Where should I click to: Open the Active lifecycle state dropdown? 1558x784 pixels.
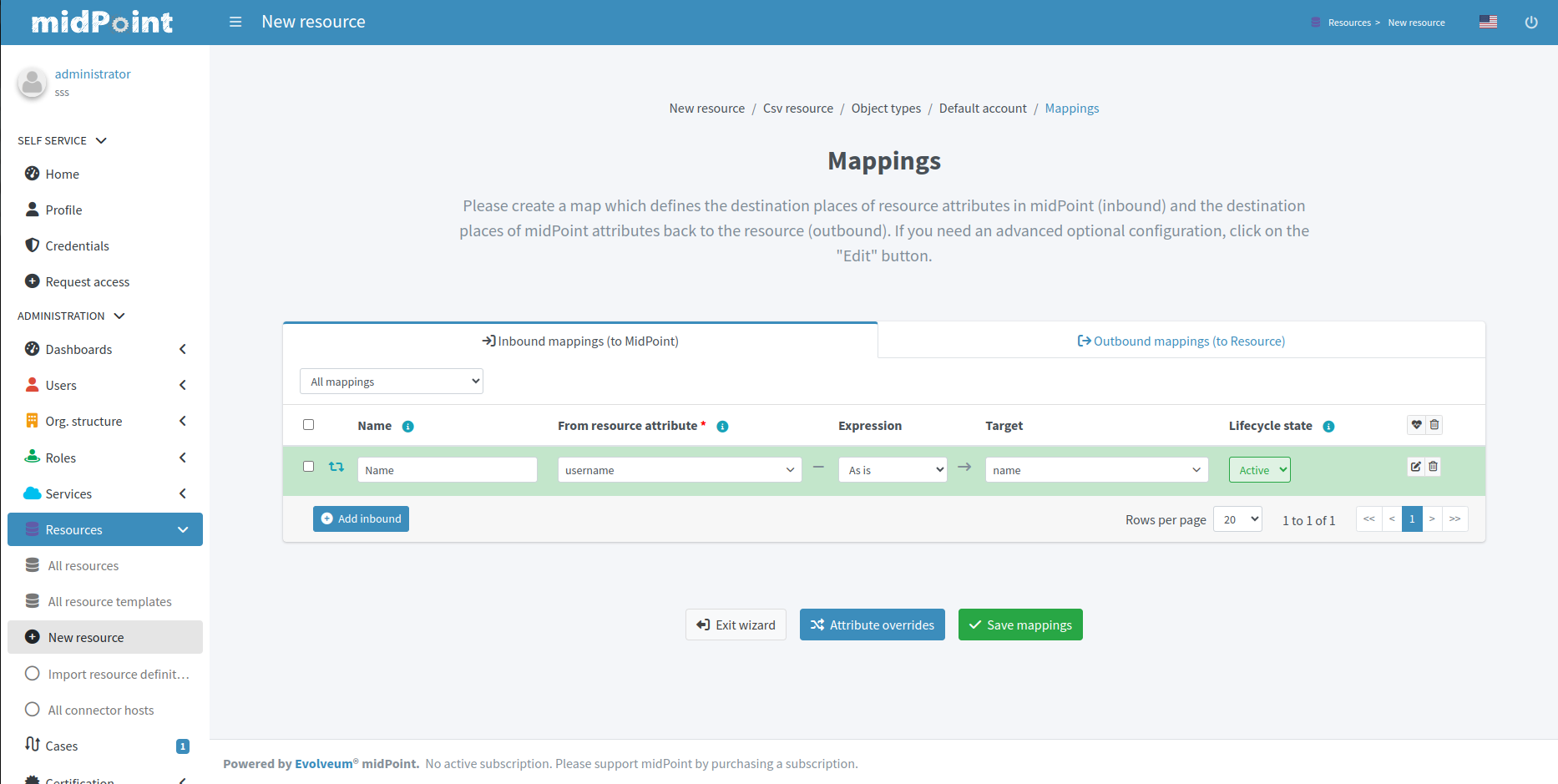[1259, 470]
